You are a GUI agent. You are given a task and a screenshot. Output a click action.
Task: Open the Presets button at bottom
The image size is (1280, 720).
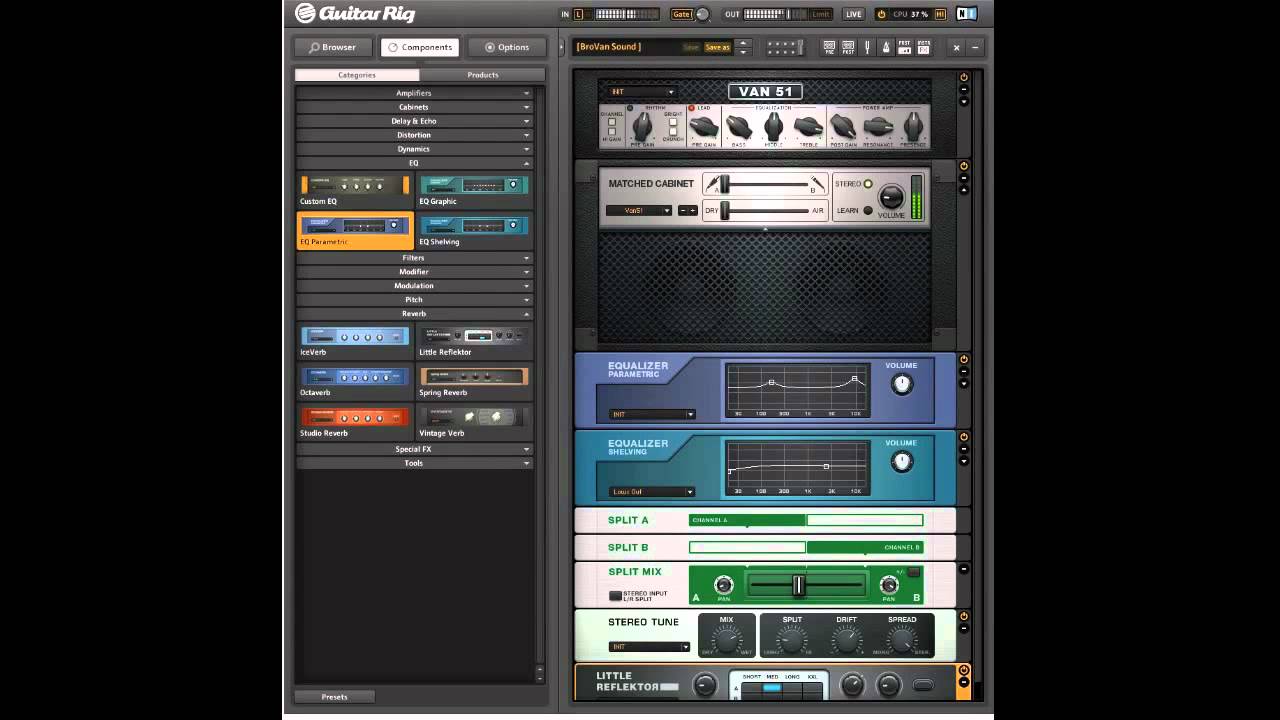pos(334,697)
